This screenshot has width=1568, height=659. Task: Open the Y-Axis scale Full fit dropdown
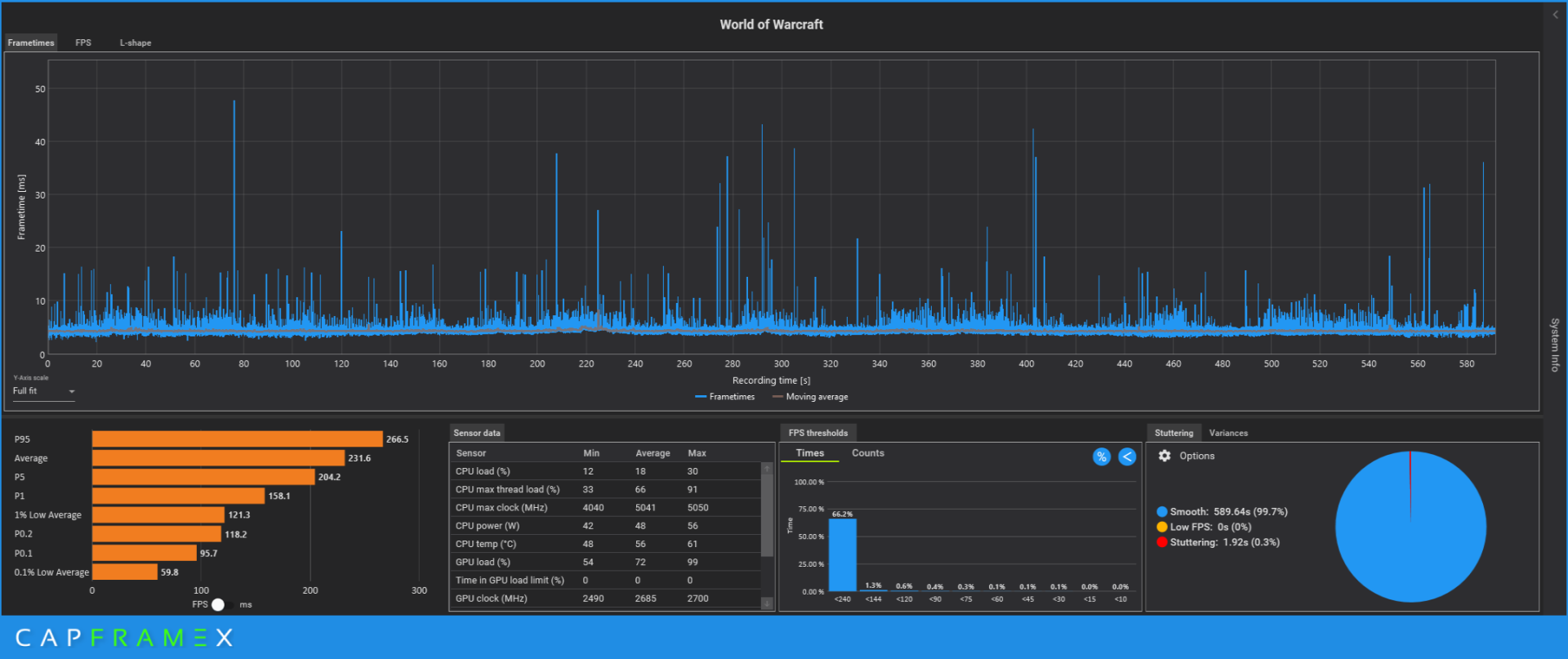tap(44, 391)
